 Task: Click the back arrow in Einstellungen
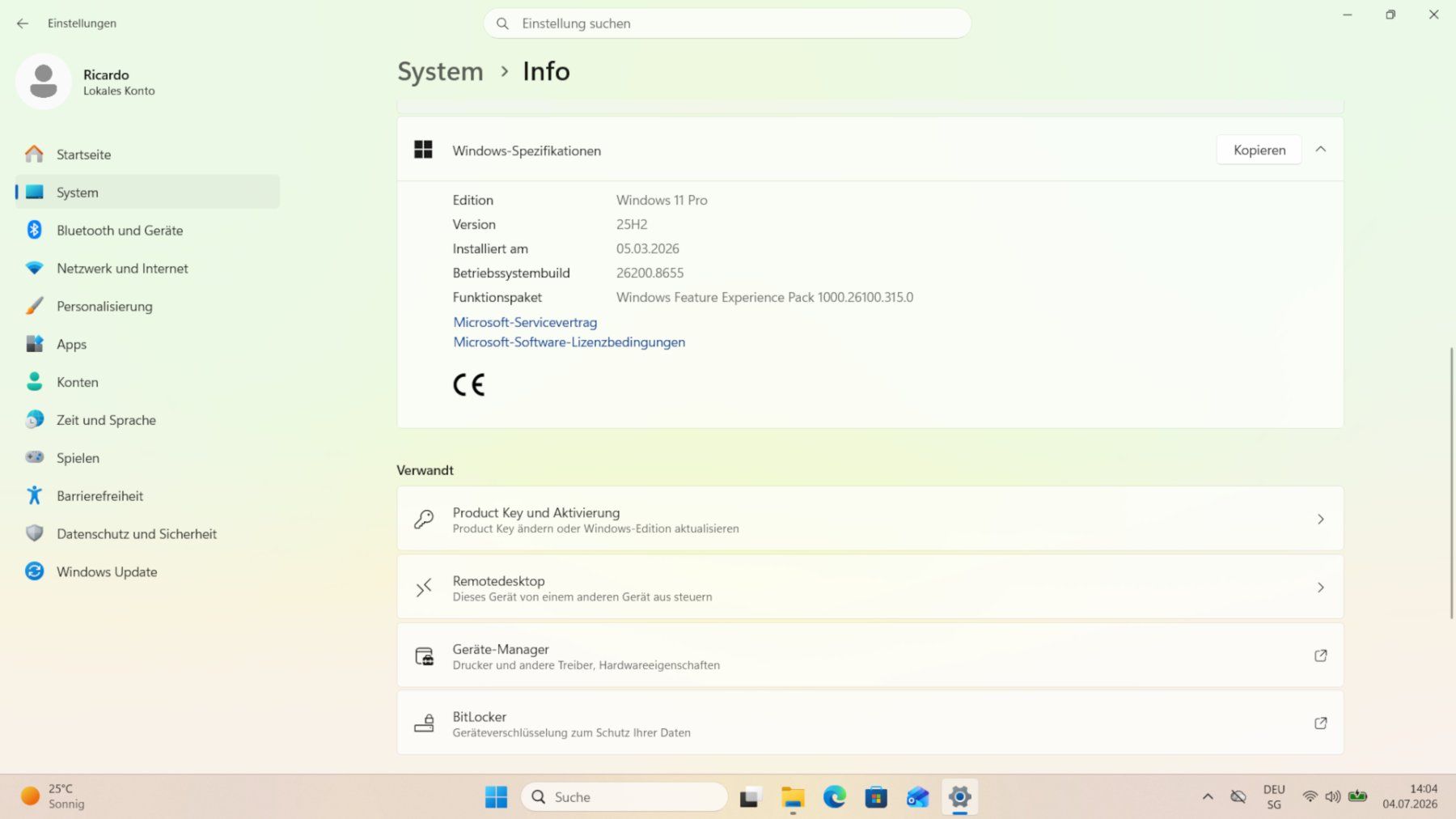[x=23, y=23]
